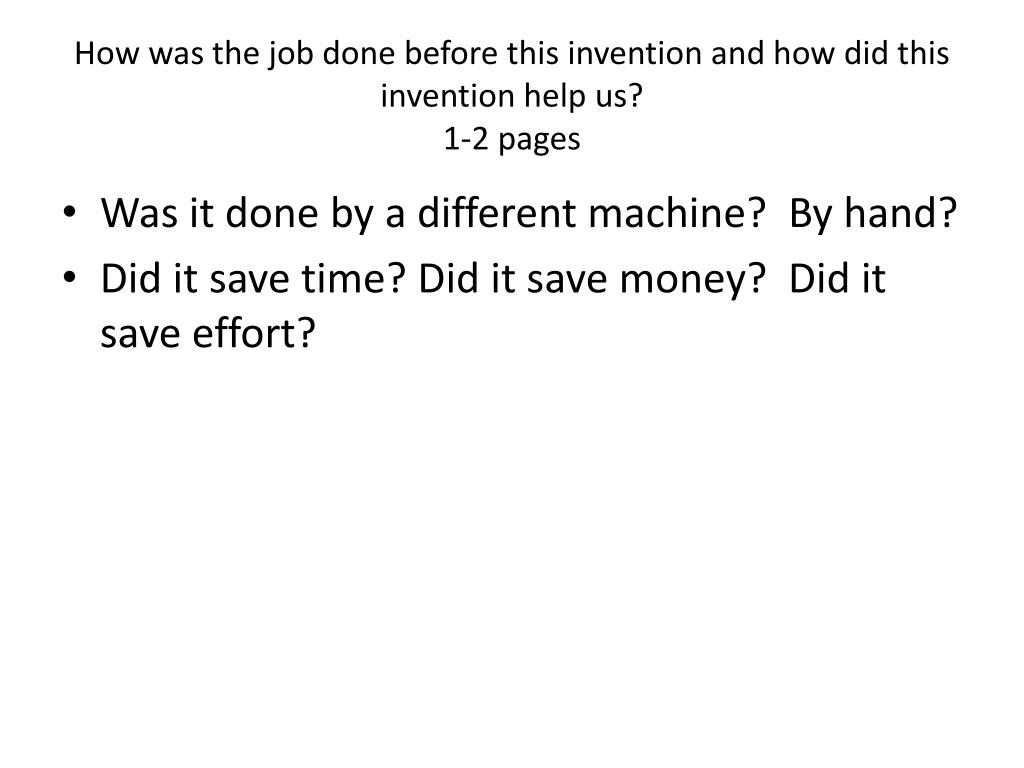1024x768 pixels.
Task: Click the words "Was it done"
Action: pos(209,214)
